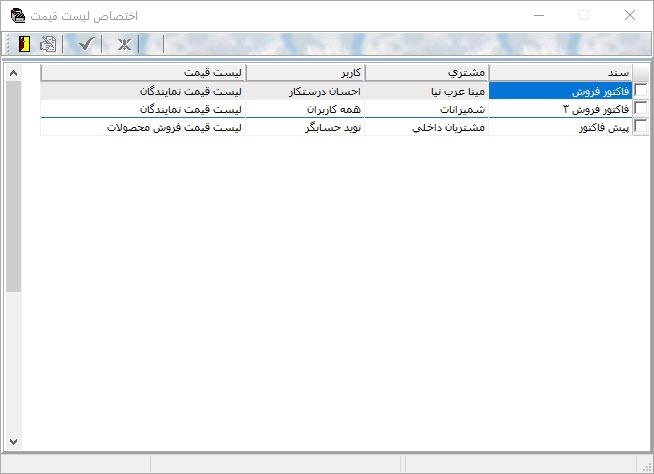Select the لیست قیمت column header
This screenshot has height=474, width=654.
click(x=143, y=73)
